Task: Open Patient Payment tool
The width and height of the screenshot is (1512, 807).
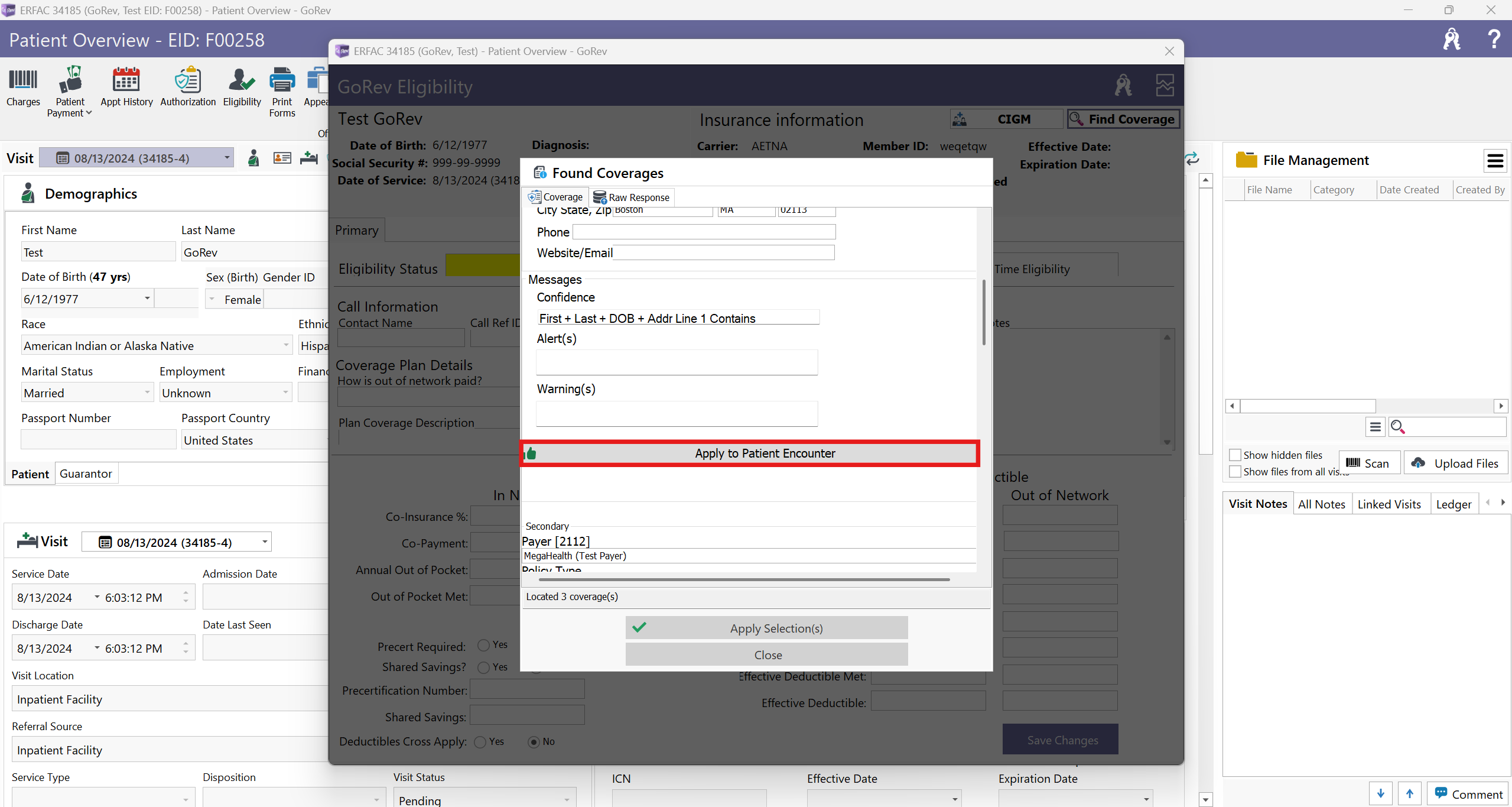Action: 70,92
